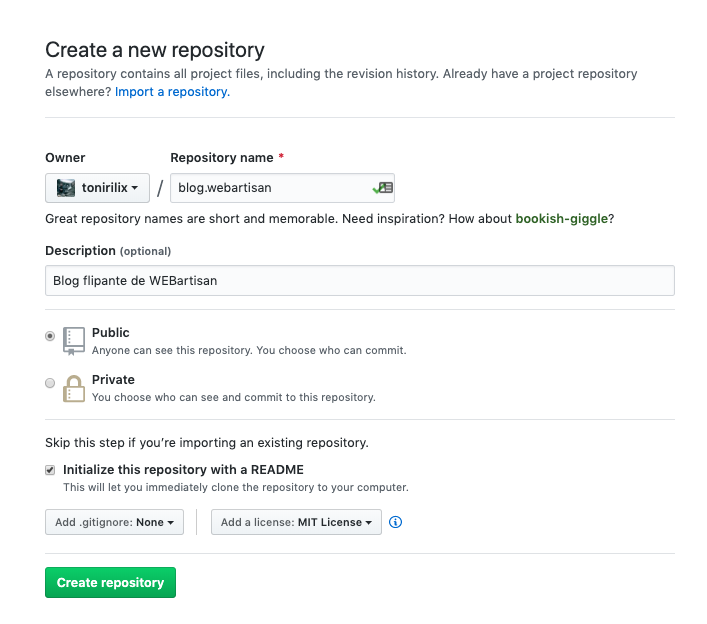Viewport: 707px width, 624px height.
Task: Click 'This will let you immediately clone' text
Action: [x=236, y=487]
